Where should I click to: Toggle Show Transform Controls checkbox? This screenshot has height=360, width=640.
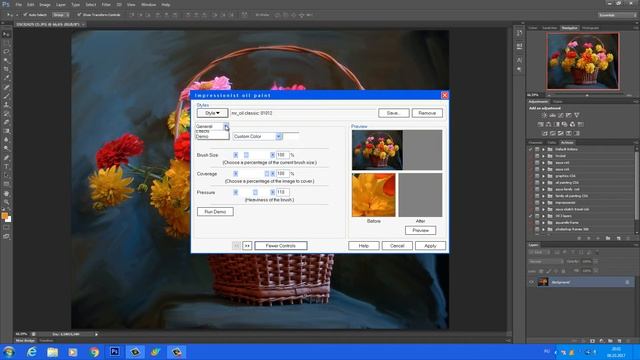(79, 15)
